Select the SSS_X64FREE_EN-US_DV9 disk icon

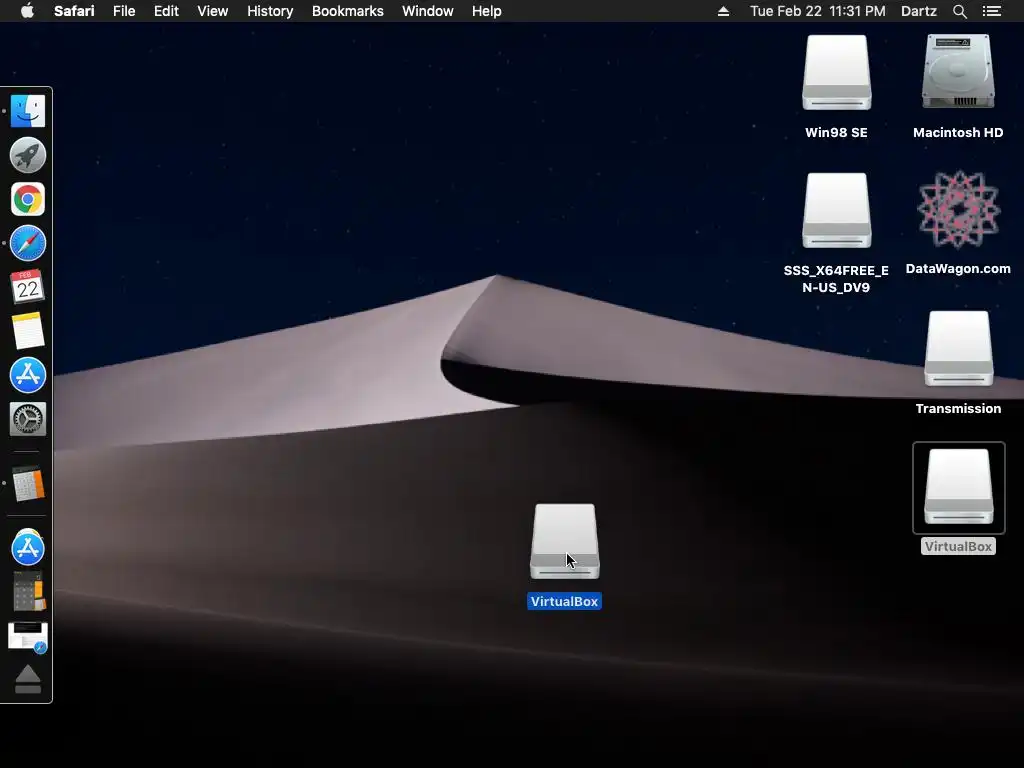coord(837,210)
